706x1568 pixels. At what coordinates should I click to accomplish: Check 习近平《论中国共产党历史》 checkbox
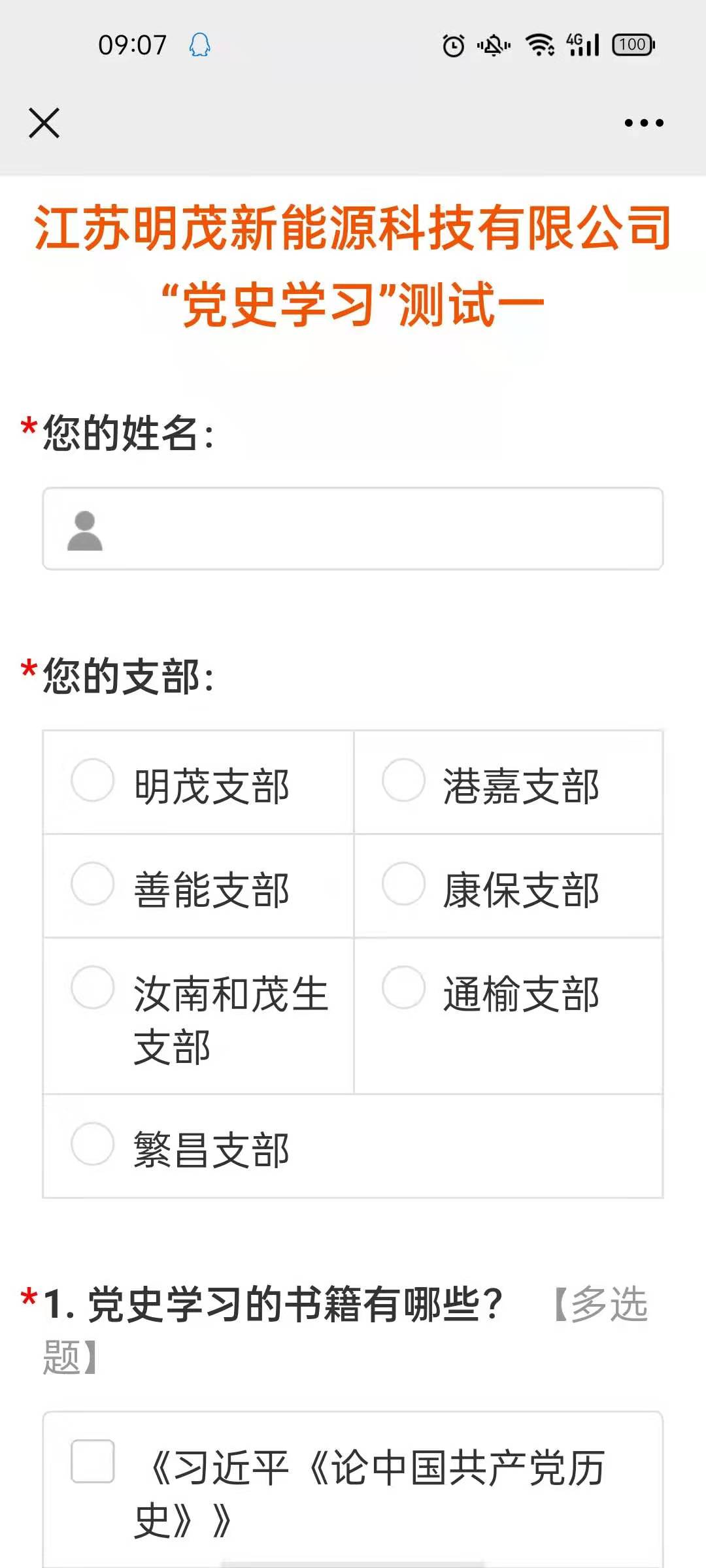[x=93, y=1461]
